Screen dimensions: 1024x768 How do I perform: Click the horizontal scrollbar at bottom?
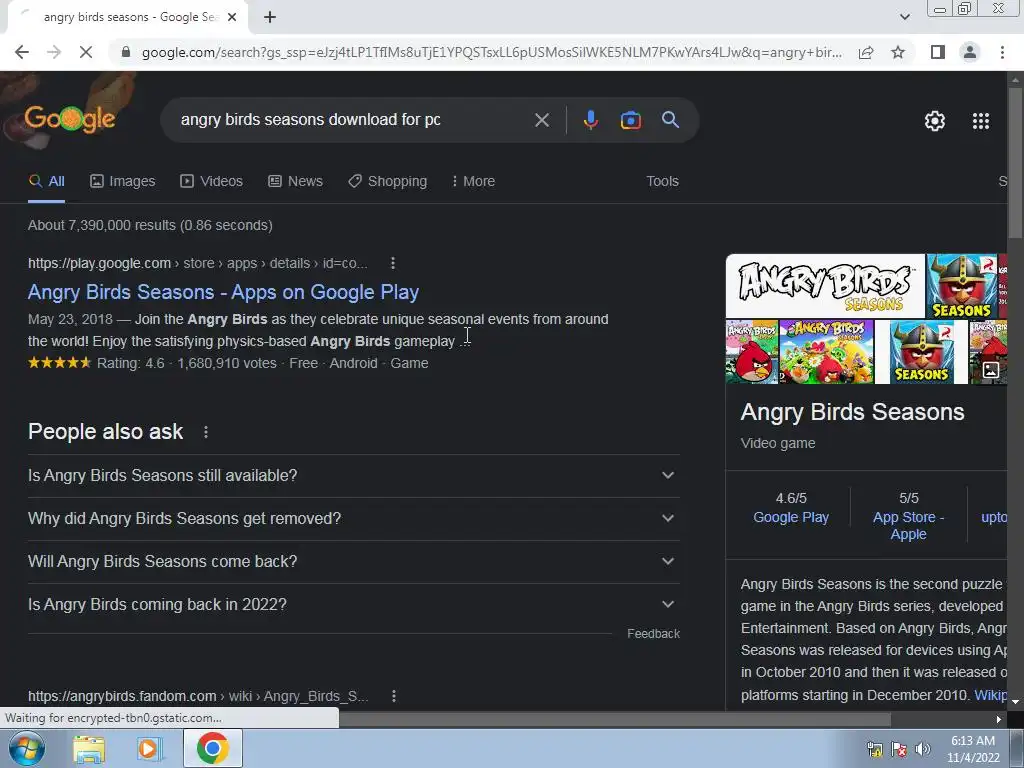click(615, 719)
